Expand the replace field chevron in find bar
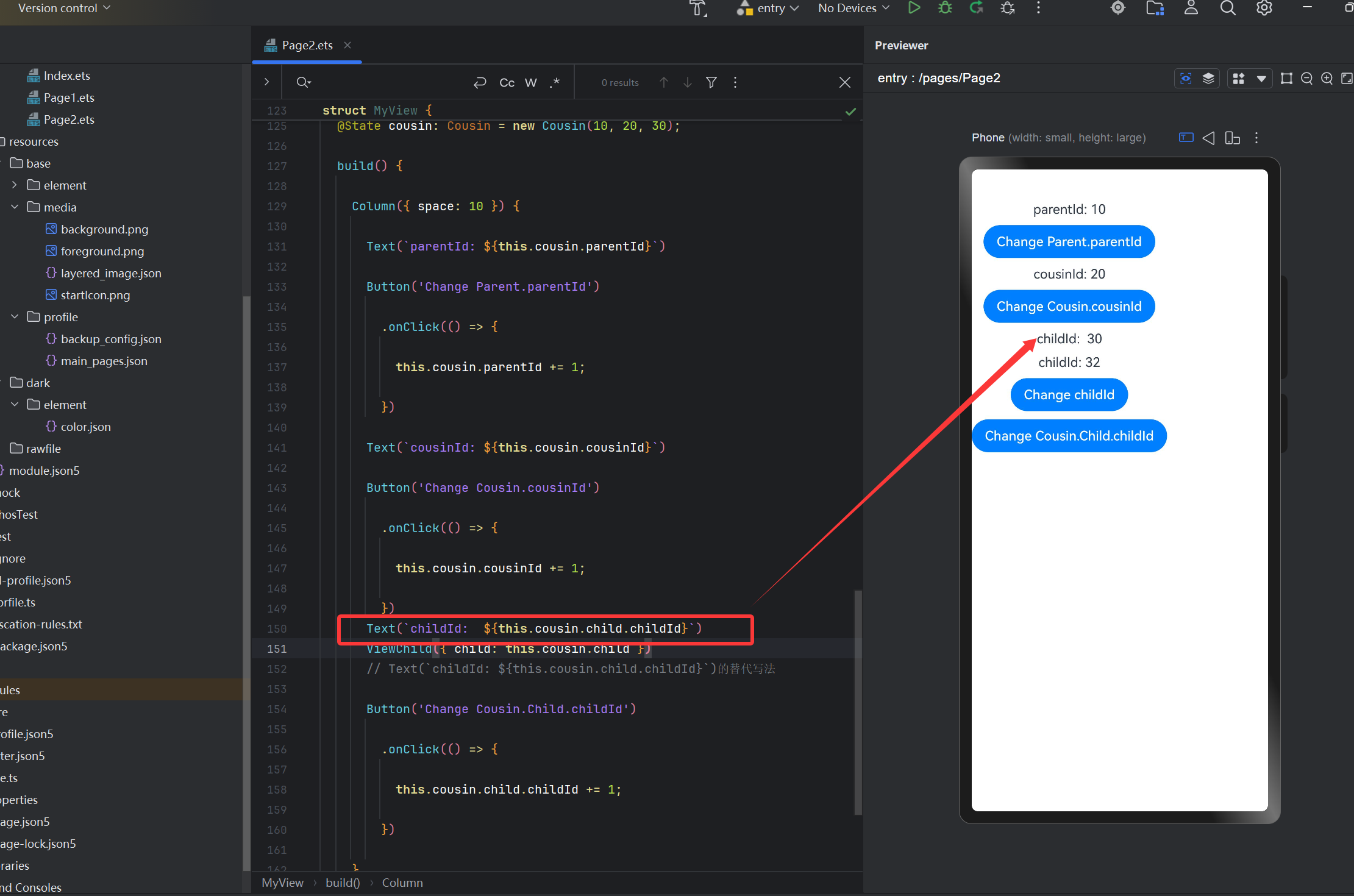This screenshot has height=896, width=1354. pyautogui.click(x=266, y=82)
